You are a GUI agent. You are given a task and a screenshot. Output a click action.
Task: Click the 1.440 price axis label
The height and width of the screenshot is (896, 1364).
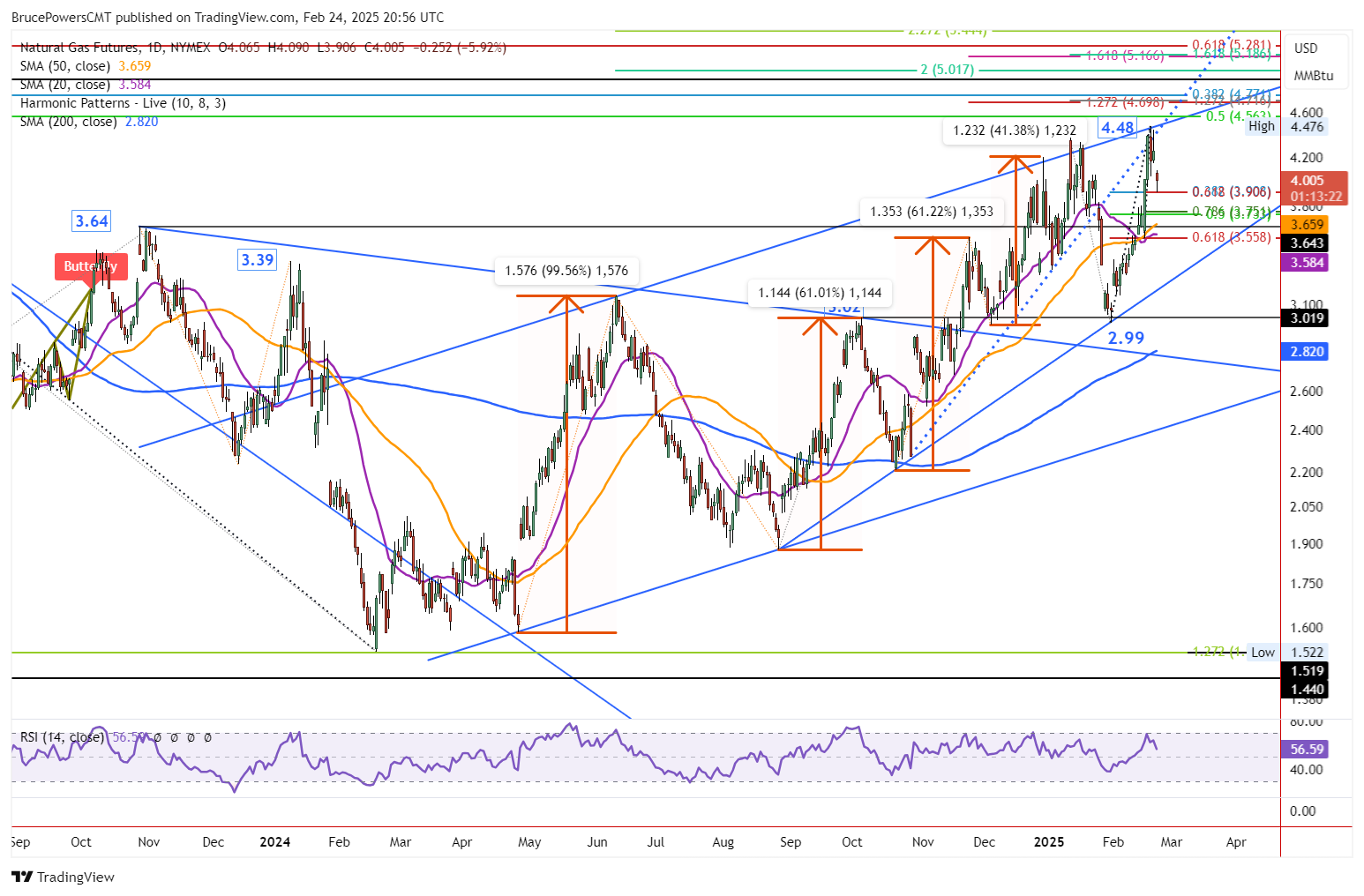click(1307, 690)
